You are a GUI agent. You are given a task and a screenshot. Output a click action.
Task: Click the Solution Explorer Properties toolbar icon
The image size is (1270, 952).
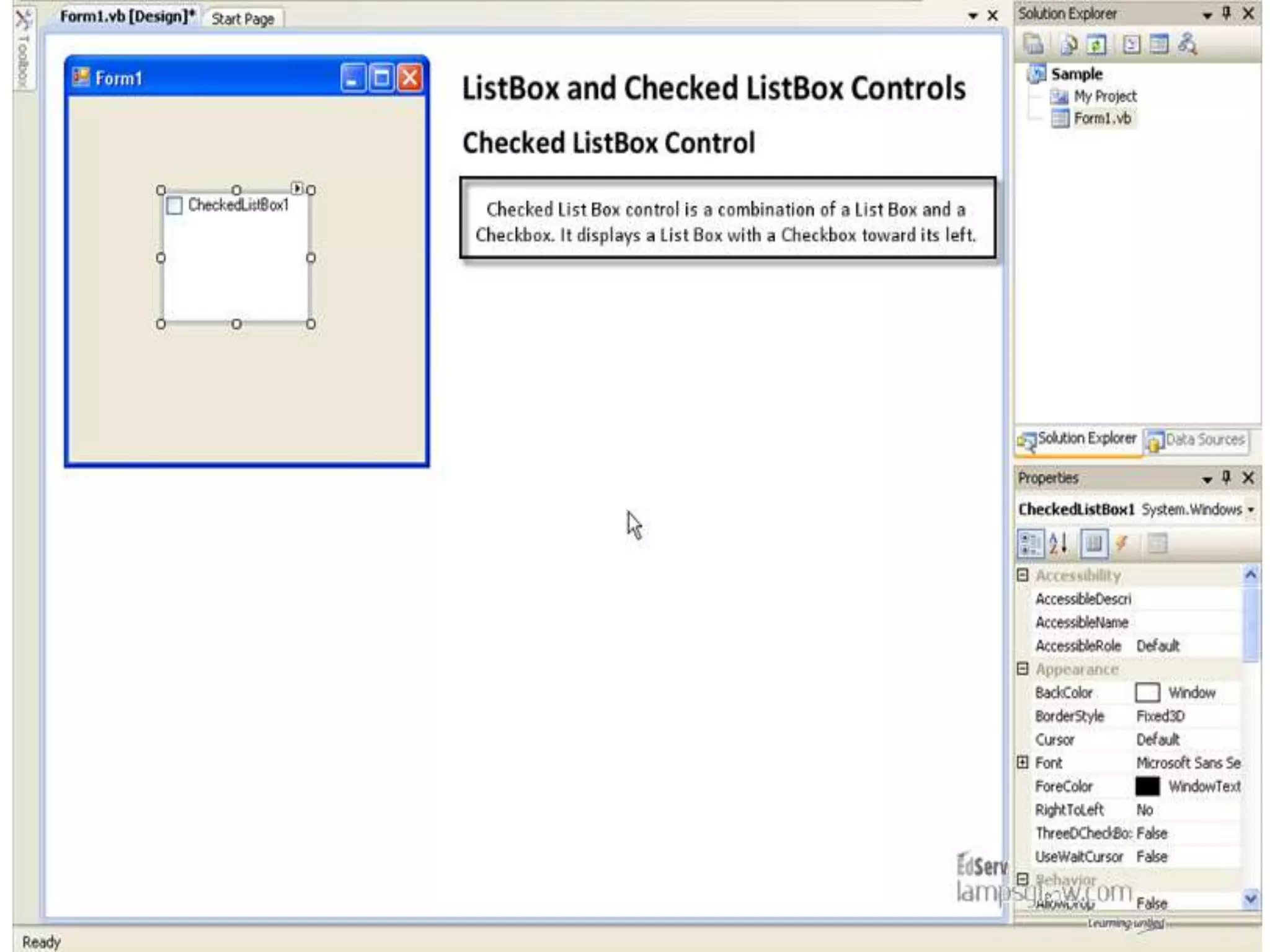click(1033, 44)
